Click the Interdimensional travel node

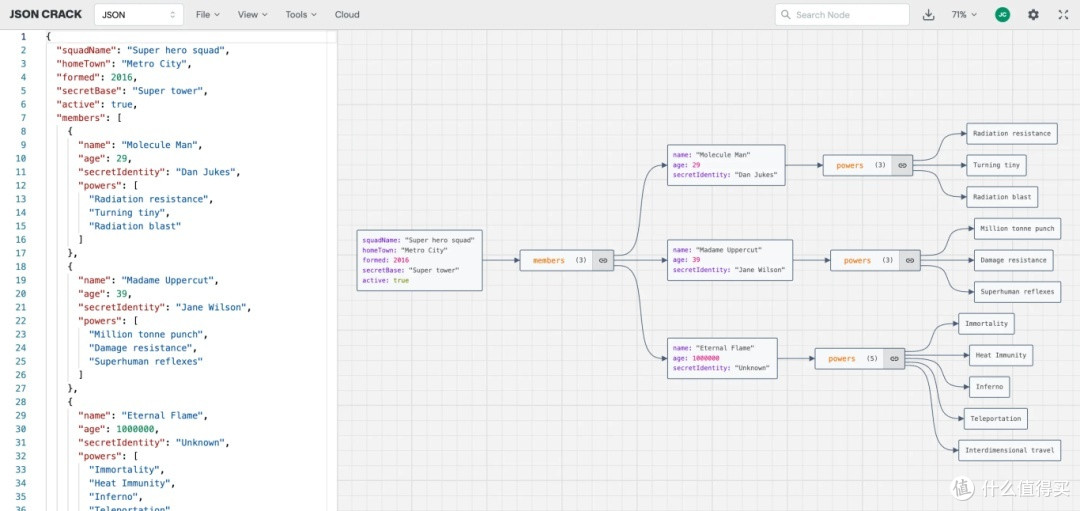click(x=1010, y=450)
